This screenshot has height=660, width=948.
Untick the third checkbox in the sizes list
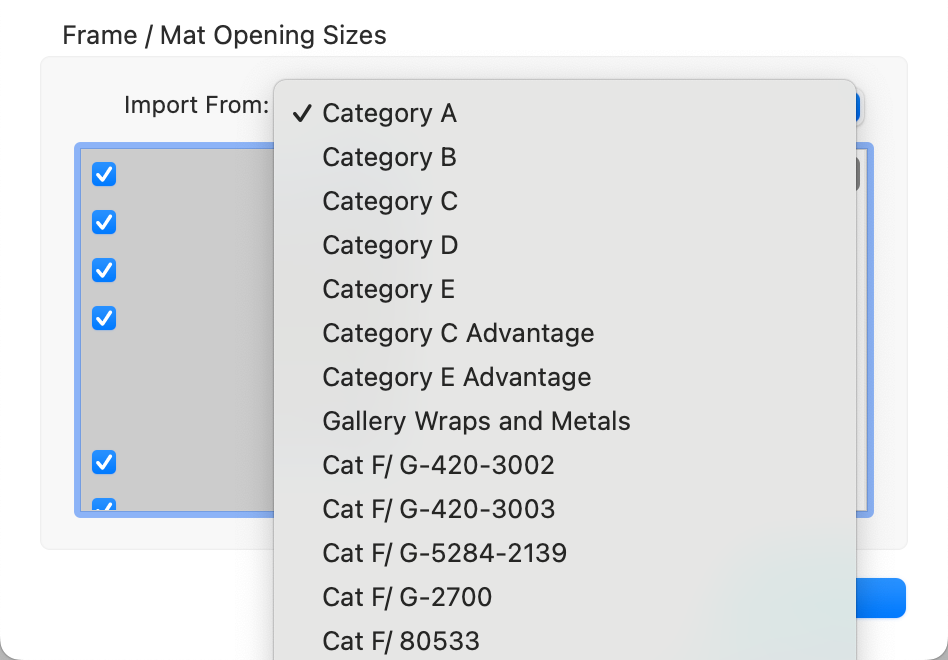pos(104,270)
